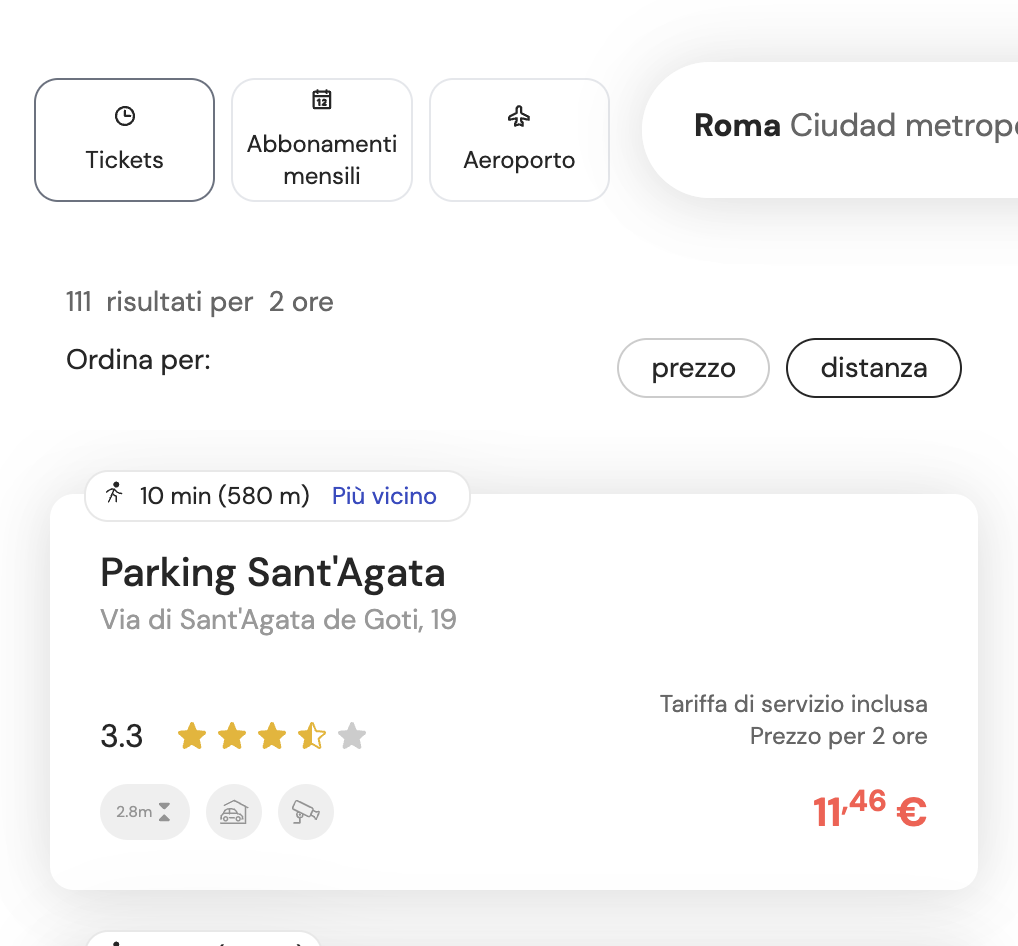Click the 2.8m height clearance badge
The height and width of the screenshot is (946, 1018).
point(144,812)
